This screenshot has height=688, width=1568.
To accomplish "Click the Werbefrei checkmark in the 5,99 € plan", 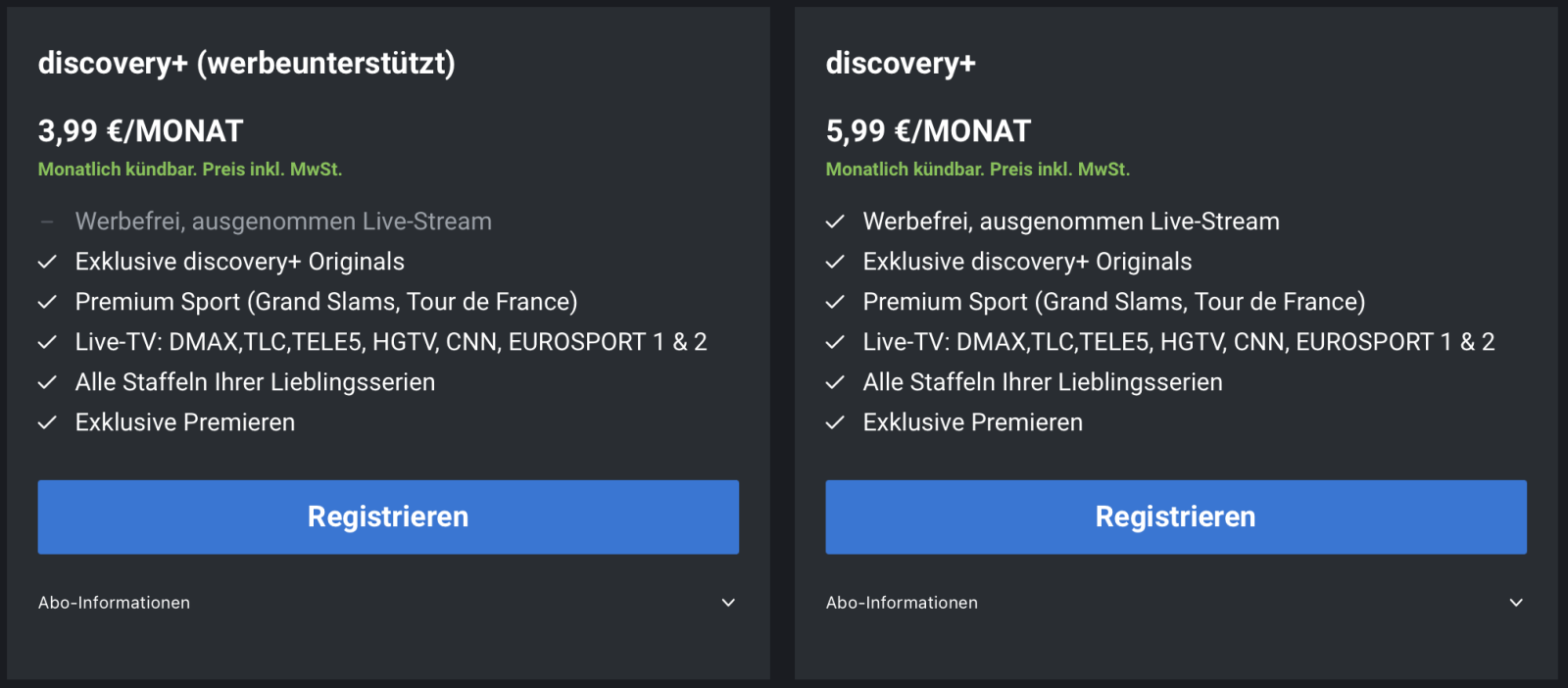I will pos(835,221).
